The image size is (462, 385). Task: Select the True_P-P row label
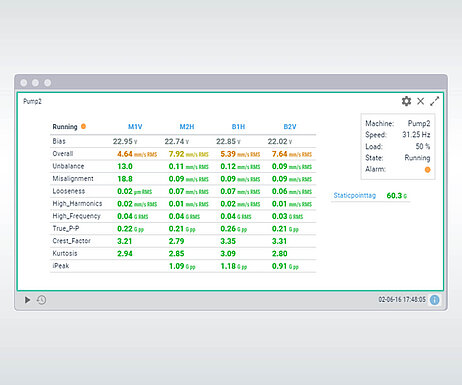pyautogui.click(x=66, y=228)
